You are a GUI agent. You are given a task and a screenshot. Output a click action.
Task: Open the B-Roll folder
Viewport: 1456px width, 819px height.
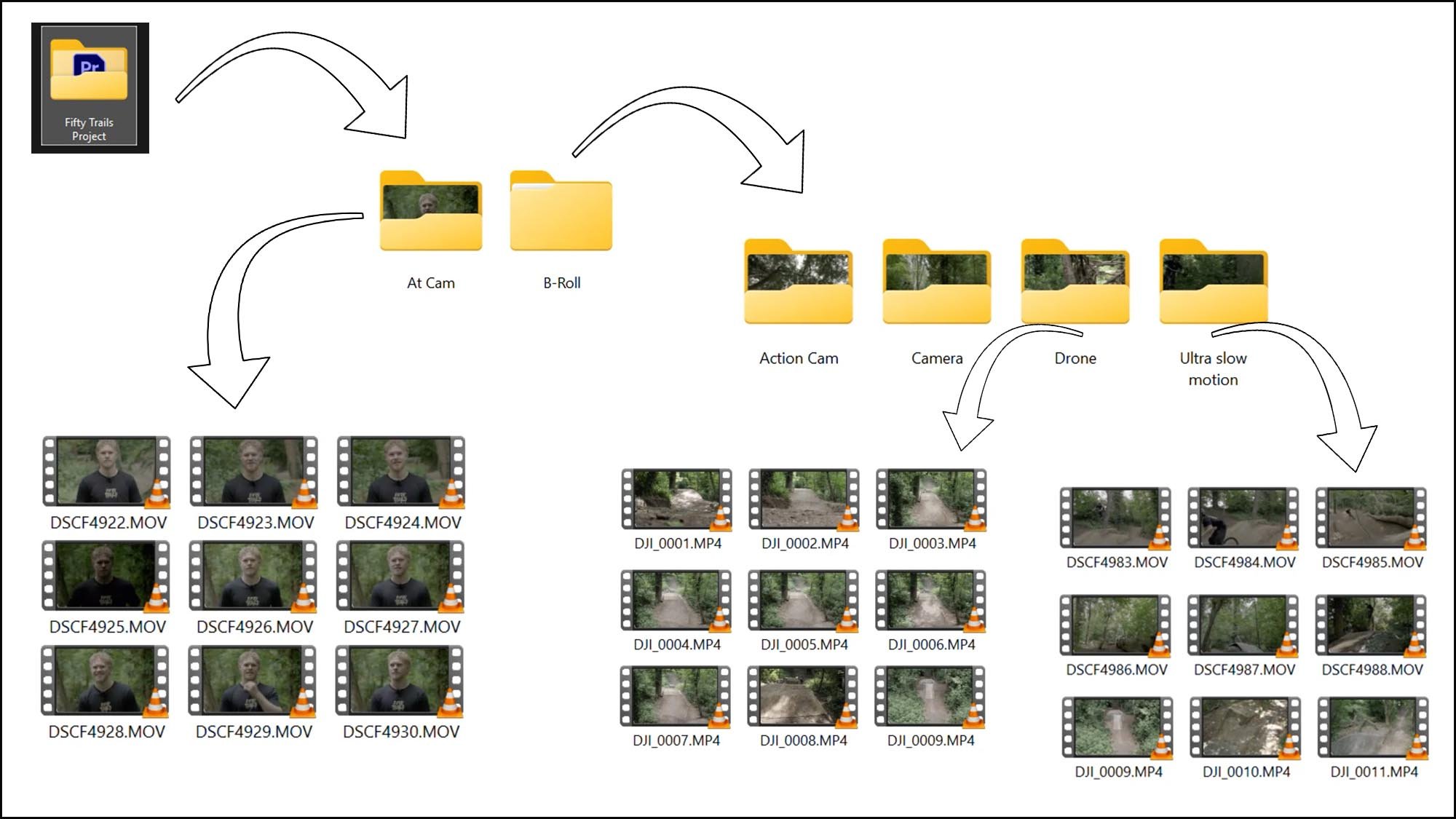(x=561, y=211)
